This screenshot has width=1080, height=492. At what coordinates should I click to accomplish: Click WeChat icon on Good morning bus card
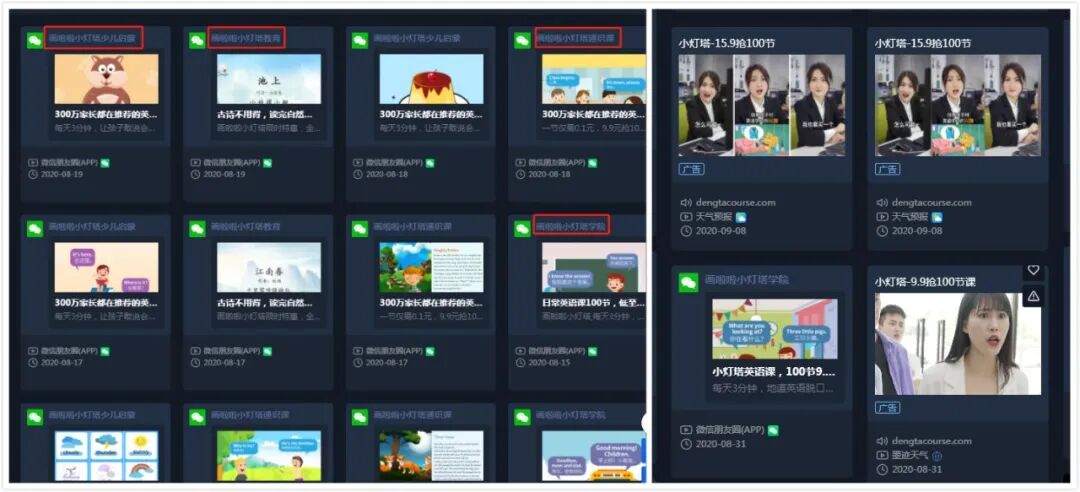pyautogui.click(x=522, y=417)
